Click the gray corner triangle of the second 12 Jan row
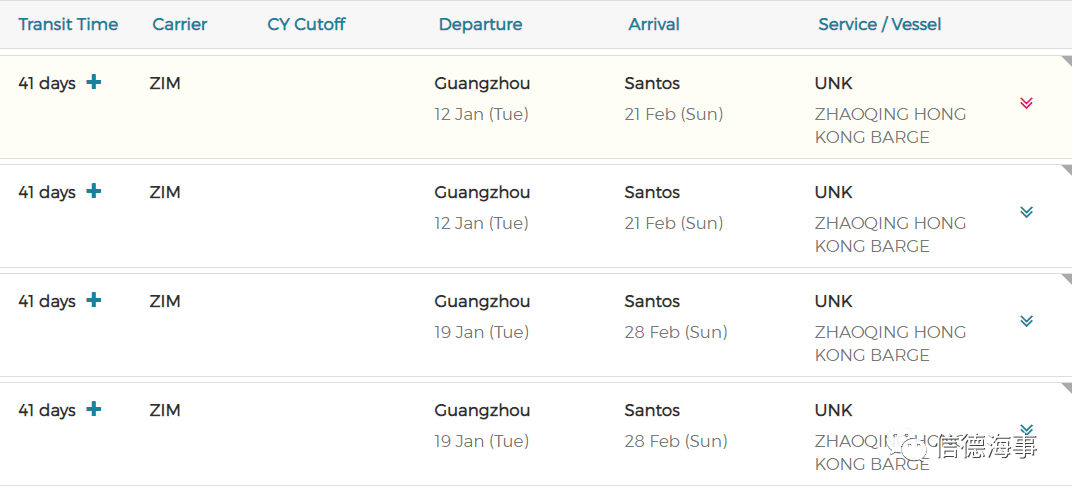Viewport: 1072px width, 493px height. 1067,170
